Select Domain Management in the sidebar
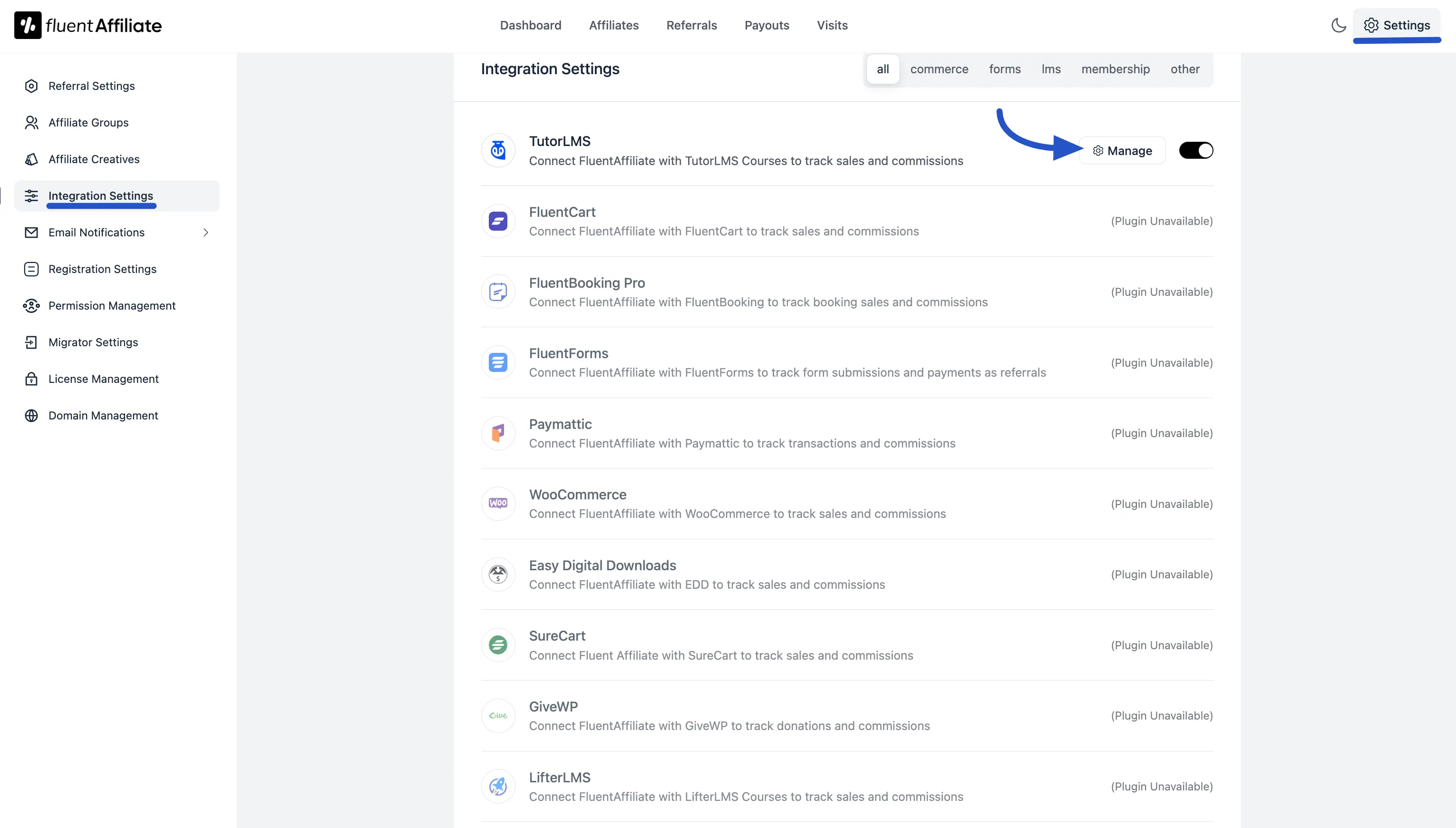1456x828 pixels. (103, 415)
